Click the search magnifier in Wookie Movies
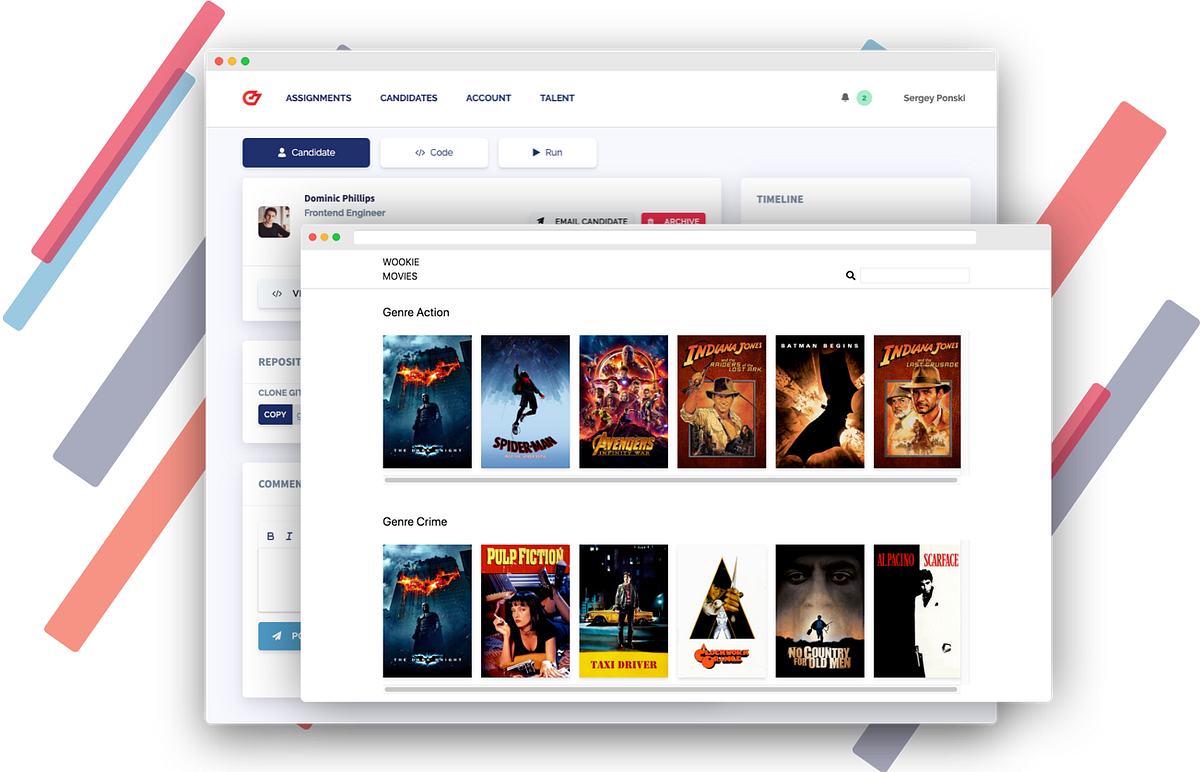The height and width of the screenshot is (772, 1200). pos(849,274)
